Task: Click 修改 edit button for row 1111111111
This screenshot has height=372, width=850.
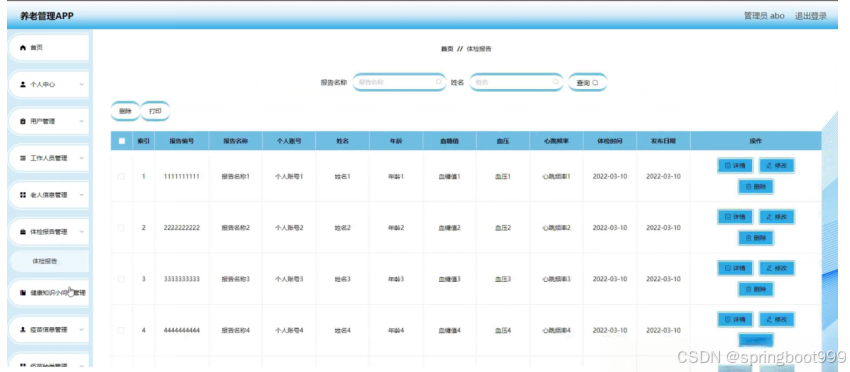Action: pos(776,165)
